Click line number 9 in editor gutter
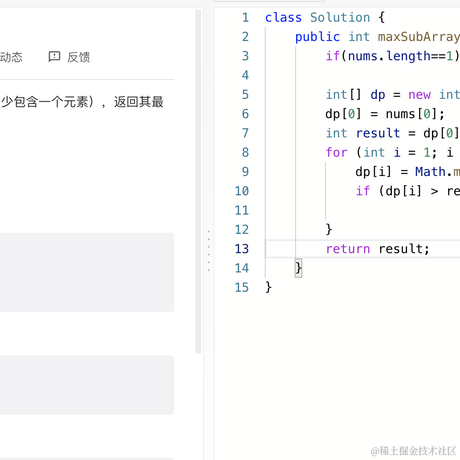This screenshot has height=460, width=460. 245,172
